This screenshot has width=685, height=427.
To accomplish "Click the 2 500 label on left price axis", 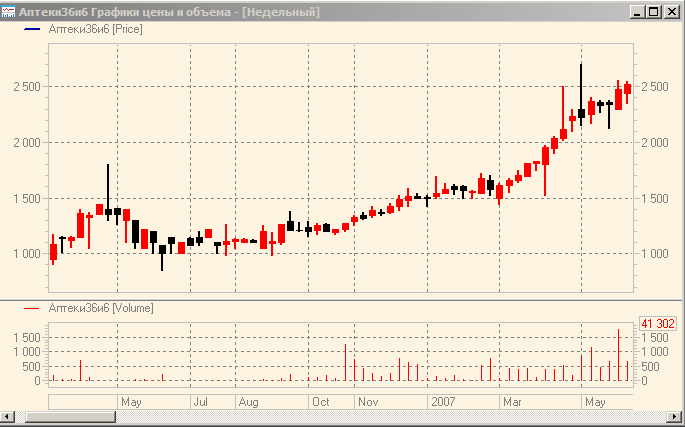I will (27, 87).
